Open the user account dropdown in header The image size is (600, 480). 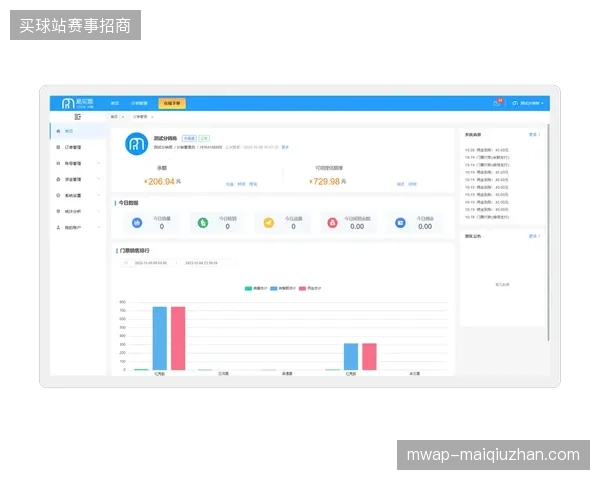(x=528, y=103)
